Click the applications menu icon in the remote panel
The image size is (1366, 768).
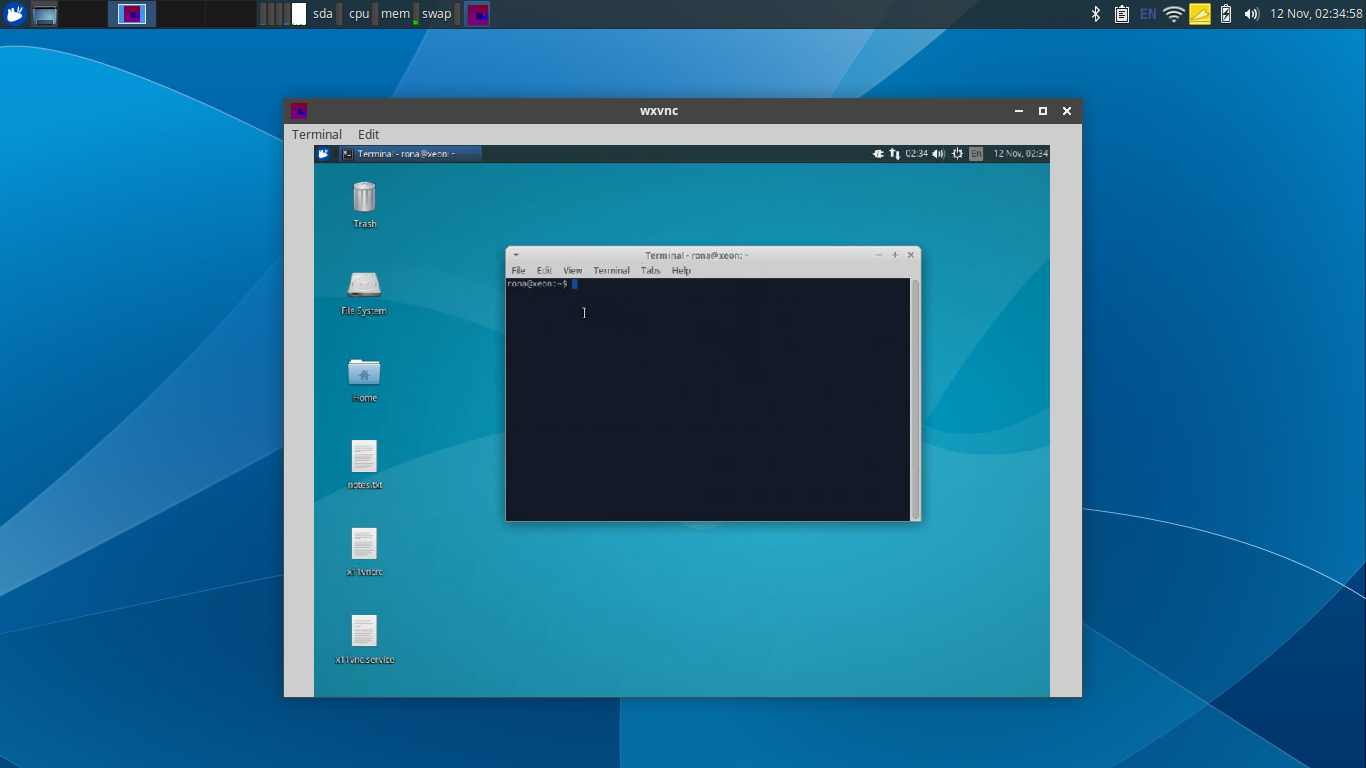coord(323,153)
